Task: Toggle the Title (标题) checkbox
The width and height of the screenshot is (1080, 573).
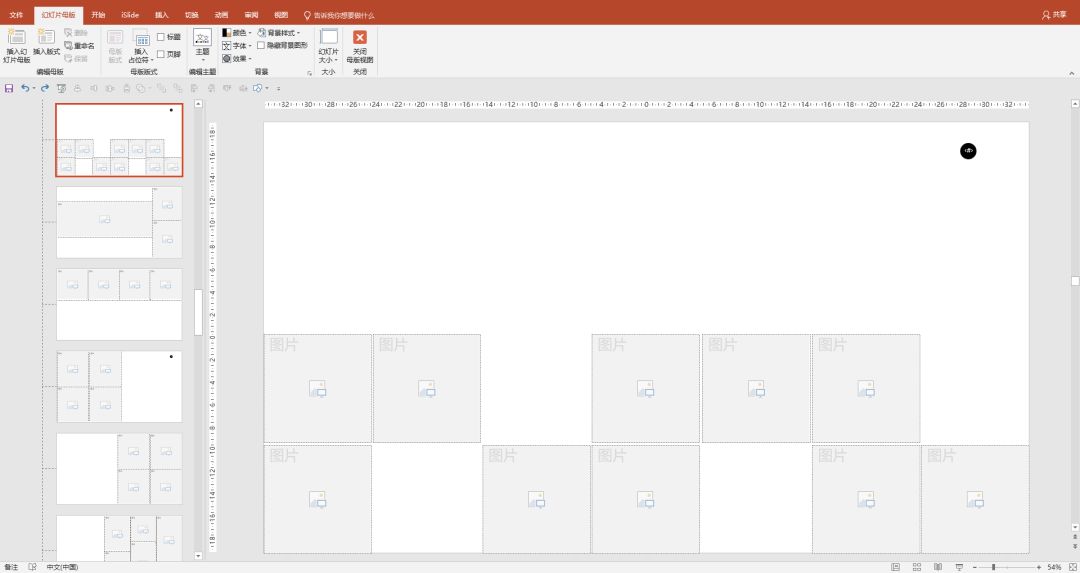Action: [x=160, y=37]
